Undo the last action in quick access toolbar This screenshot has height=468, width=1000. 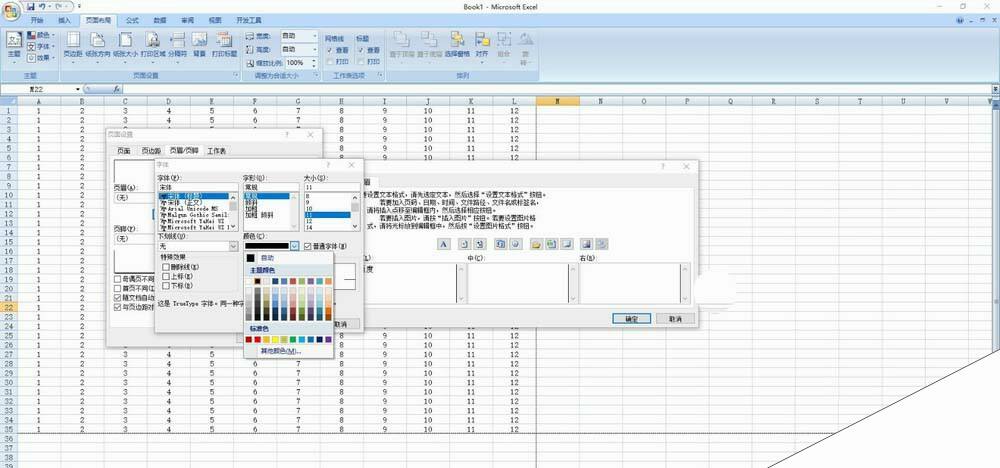click(x=42, y=6)
